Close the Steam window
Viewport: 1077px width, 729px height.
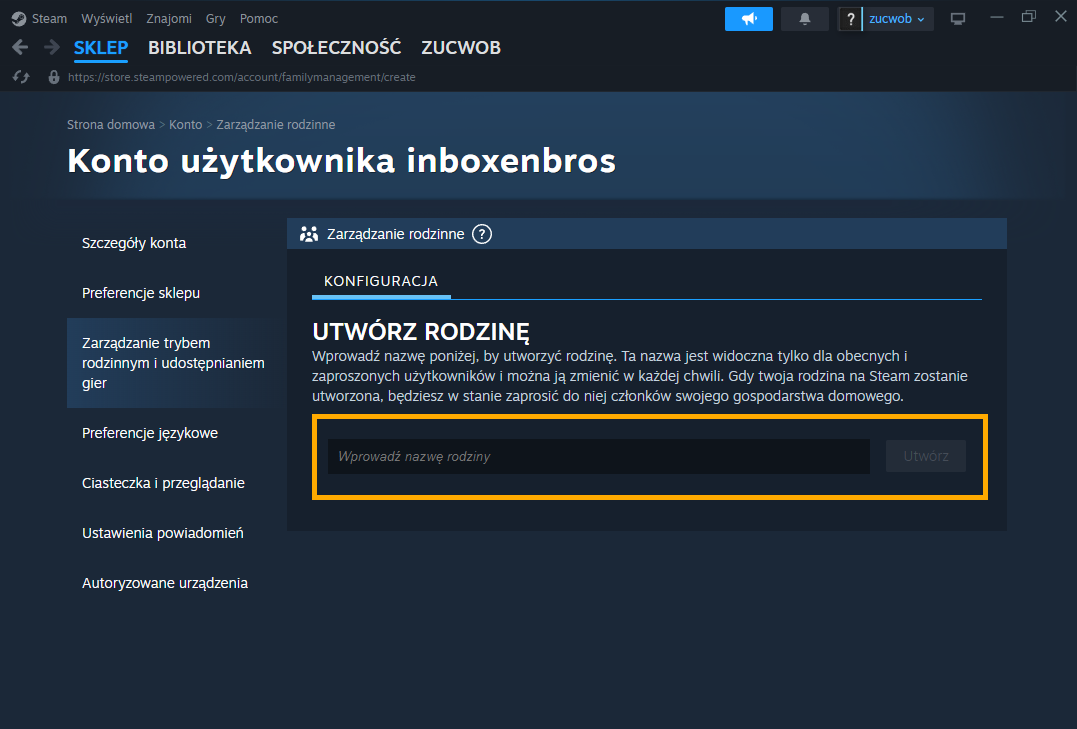tap(1061, 17)
